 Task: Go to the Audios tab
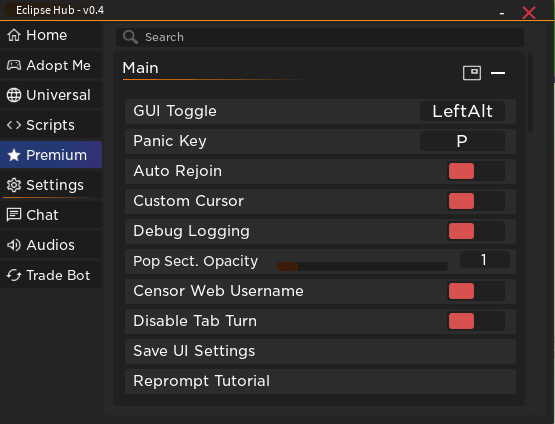(51, 245)
